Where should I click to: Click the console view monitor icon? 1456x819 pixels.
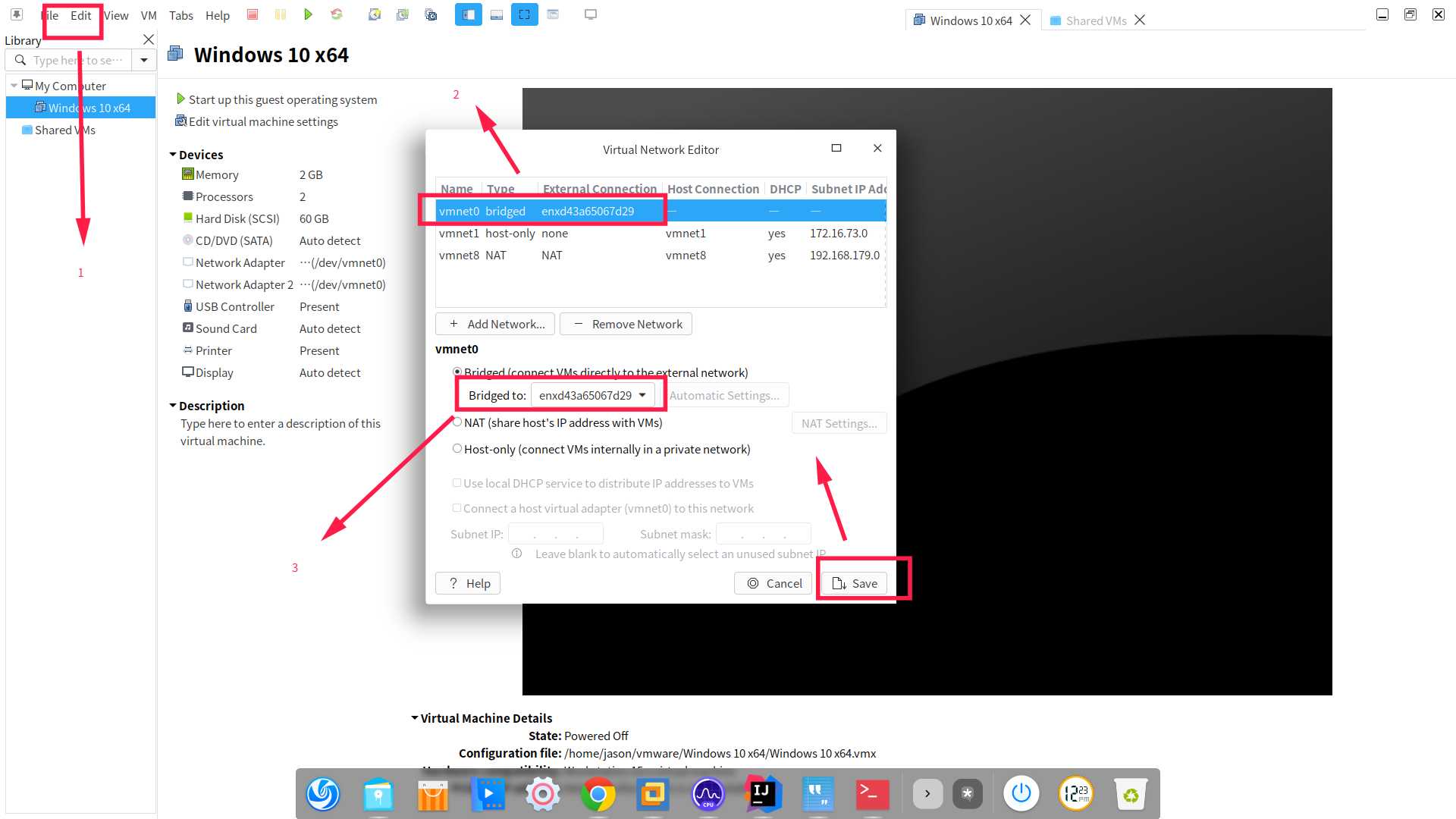tap(591, 14)
